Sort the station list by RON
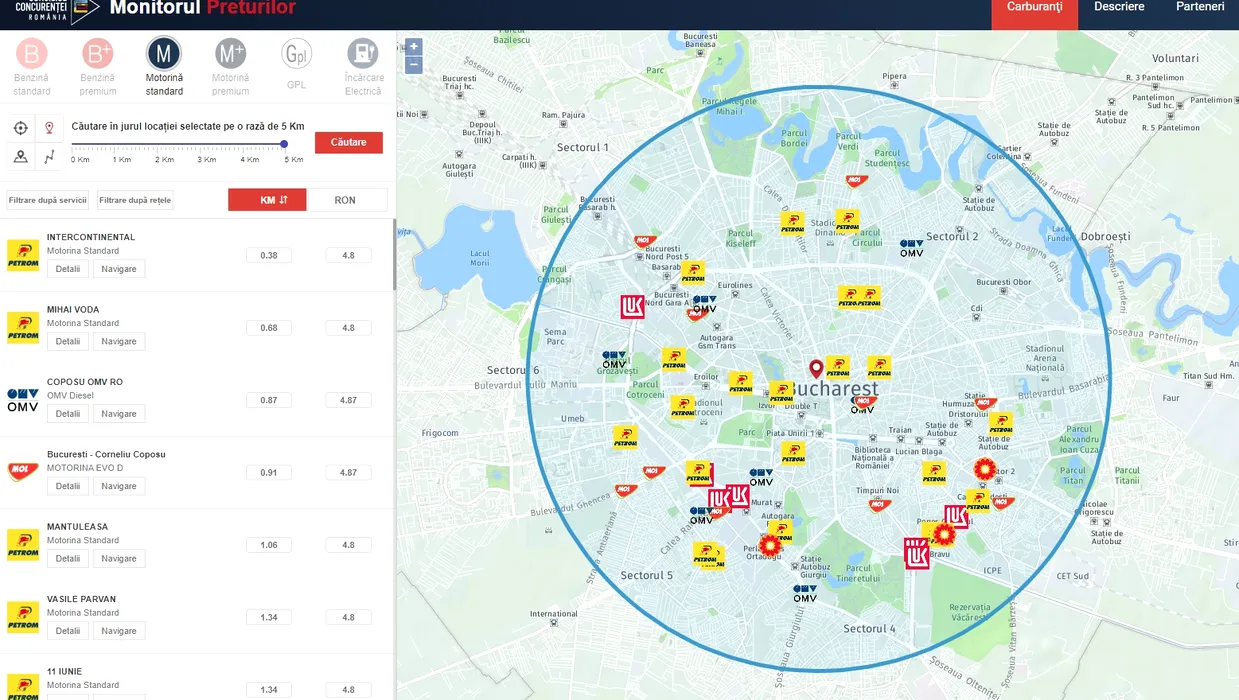 tap(346, 200)
